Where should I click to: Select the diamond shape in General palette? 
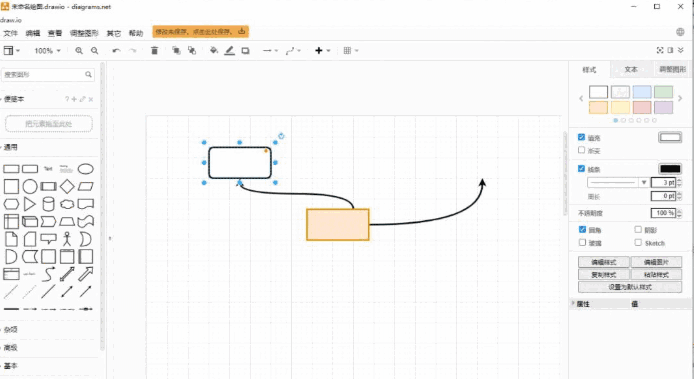pyautogui.click(x=67, y=186)
